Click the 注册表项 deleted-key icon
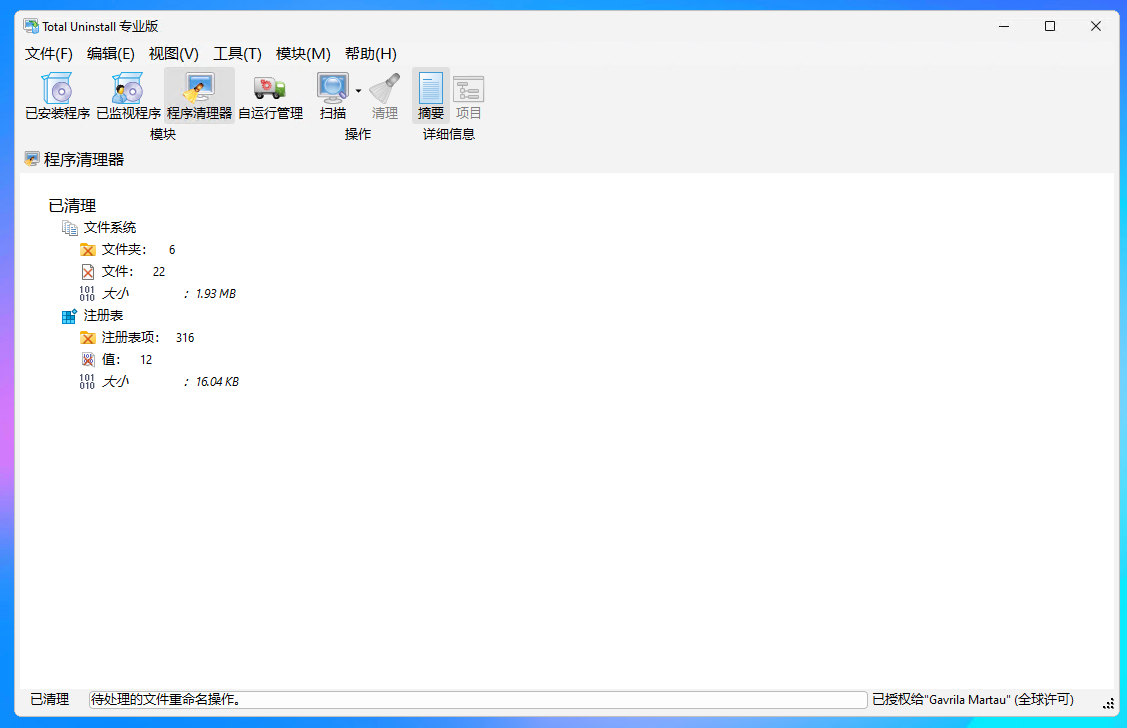Screen dimensions: 1127x728 tap(88, 338)
